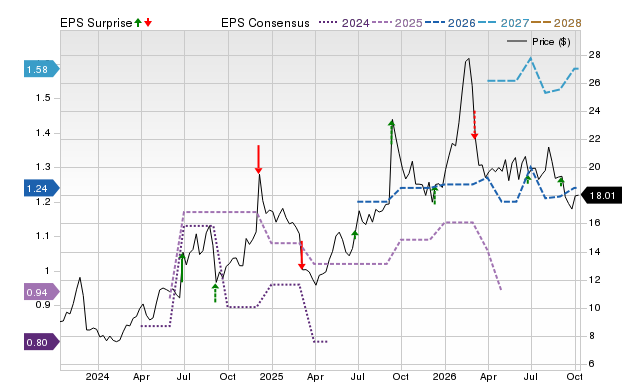
Task: Click the 1.1 EPS axis label
Action: click(43, 236)
